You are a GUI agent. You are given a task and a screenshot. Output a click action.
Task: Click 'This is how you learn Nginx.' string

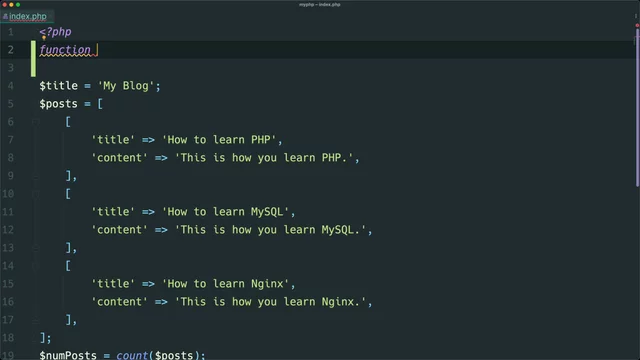click(x=270, y=302)
